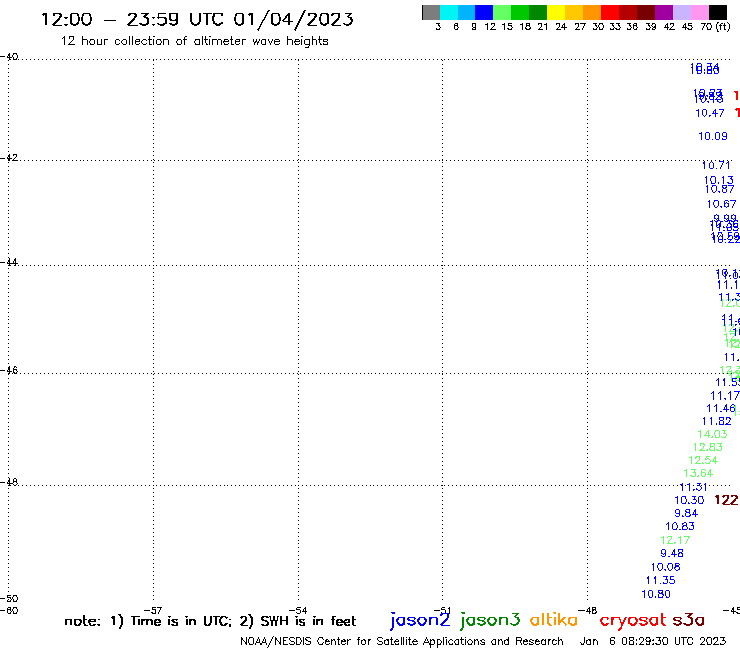This screenshot has height=650, width=740.
Task: Click the longitude axis label -54
Action: pyautogui.click(x=298, y=610)
